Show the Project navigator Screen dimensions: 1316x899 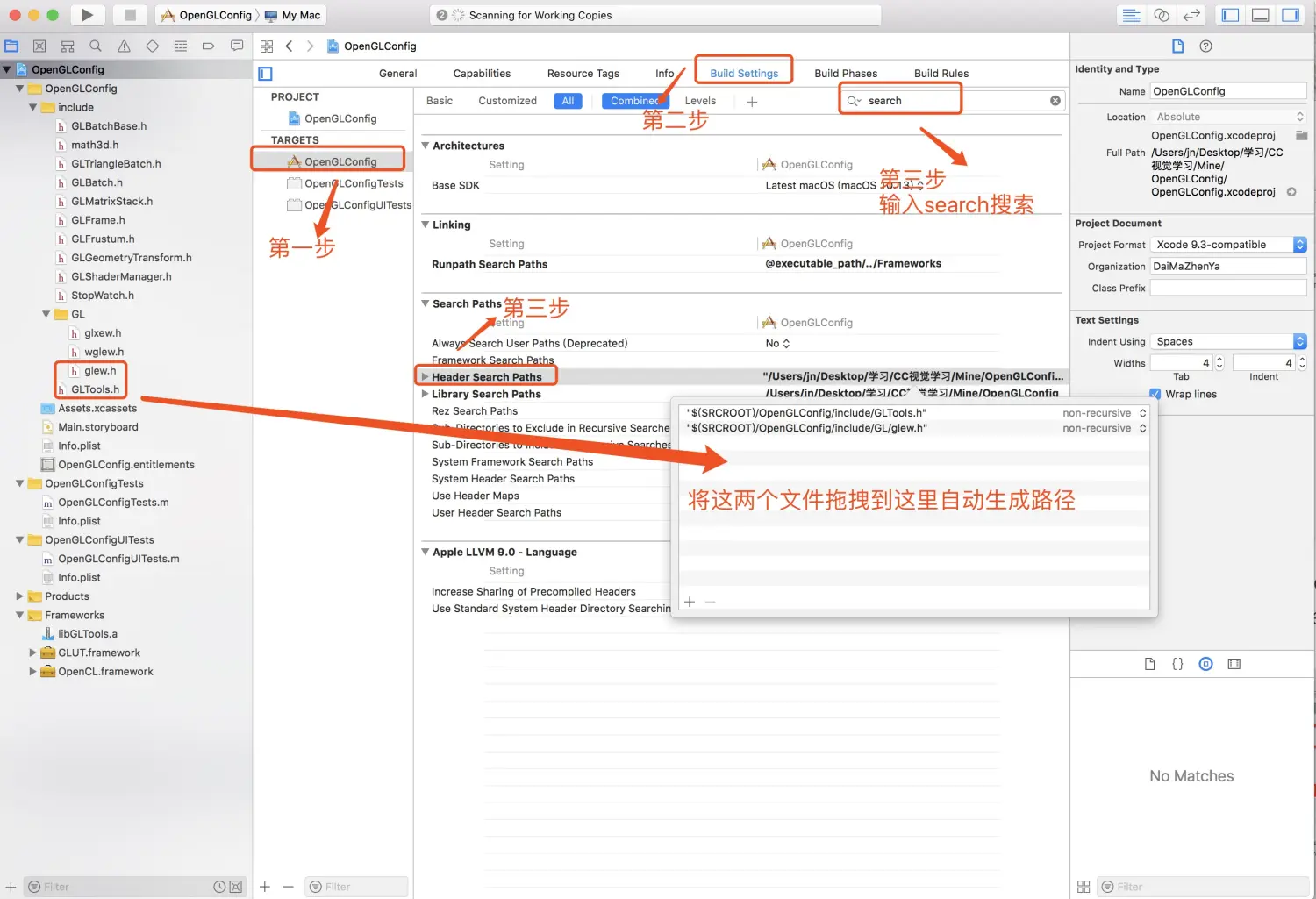(11, 46)
